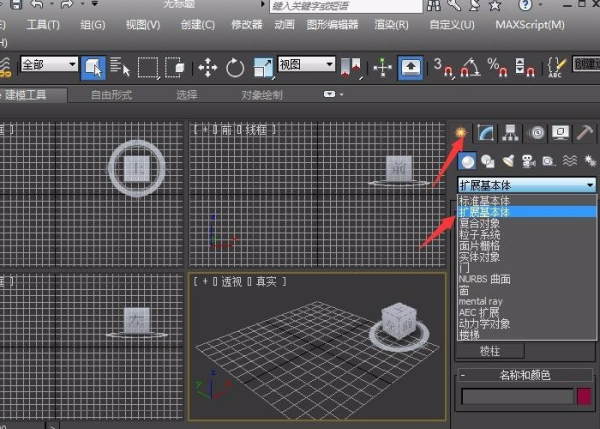Select the Shapes category icon
The width and height of the screenshot is (600, 429).
[488, 161]
